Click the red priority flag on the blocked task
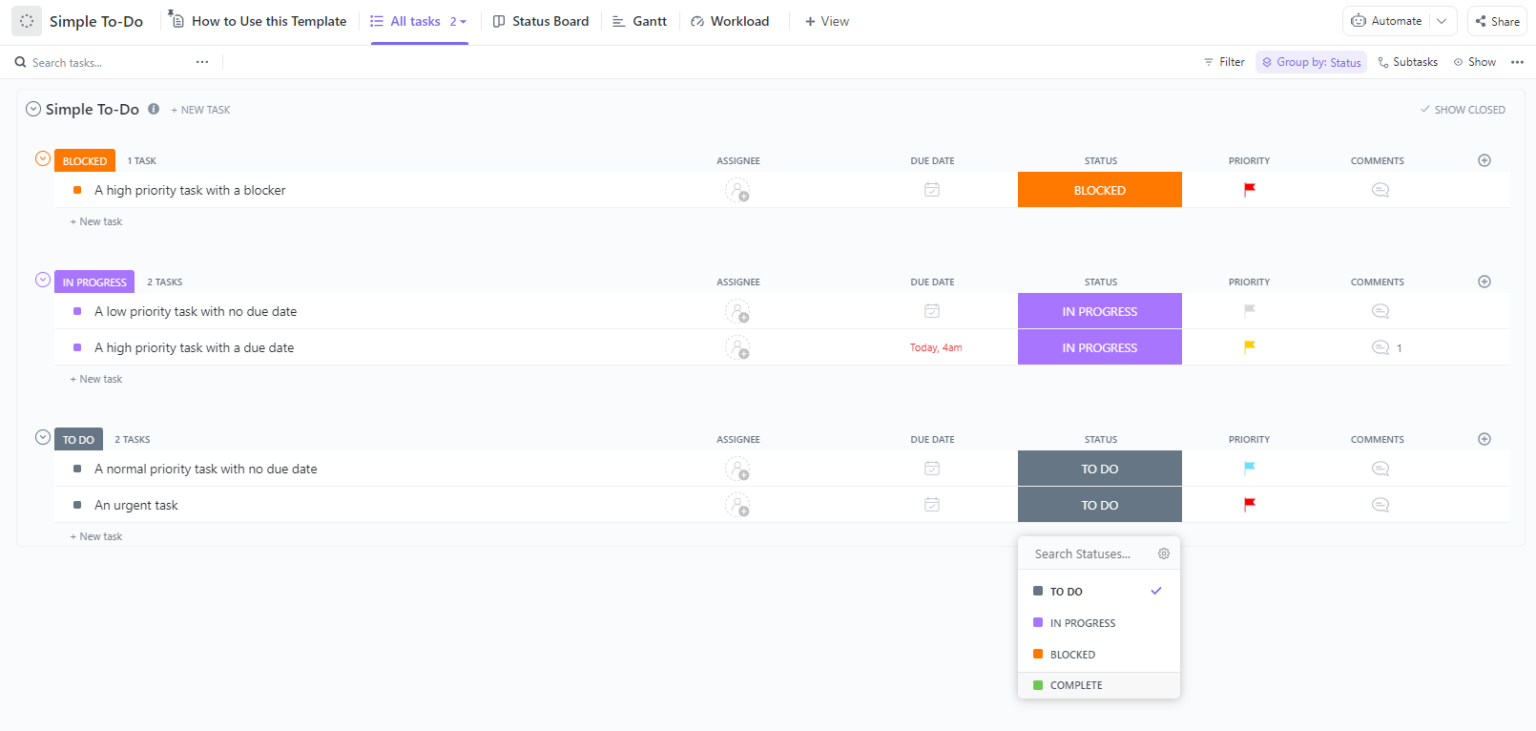This screenshot has width=1536, height=731. tap(1248, 189)
